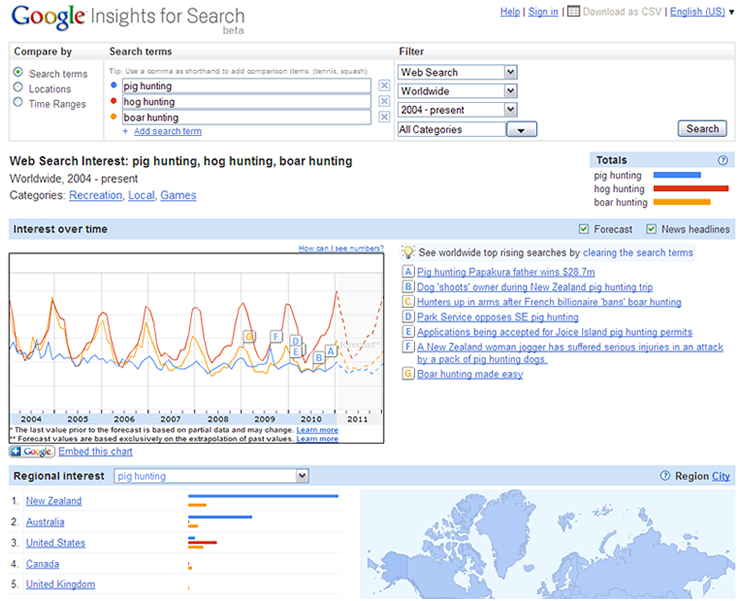Open Boar hunting made easy headline
Viewport: 741px width, 601px height.
click(x=470, y=374)
